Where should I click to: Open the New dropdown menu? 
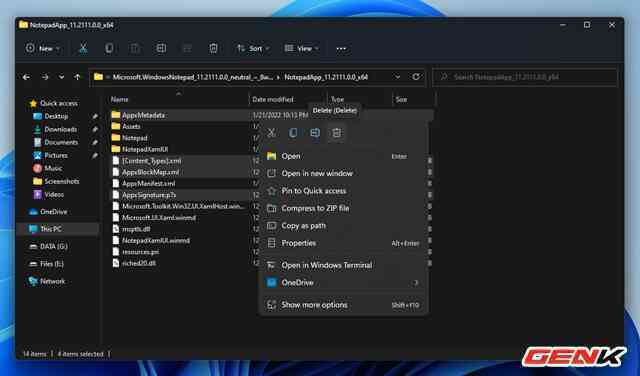(42, 49)
